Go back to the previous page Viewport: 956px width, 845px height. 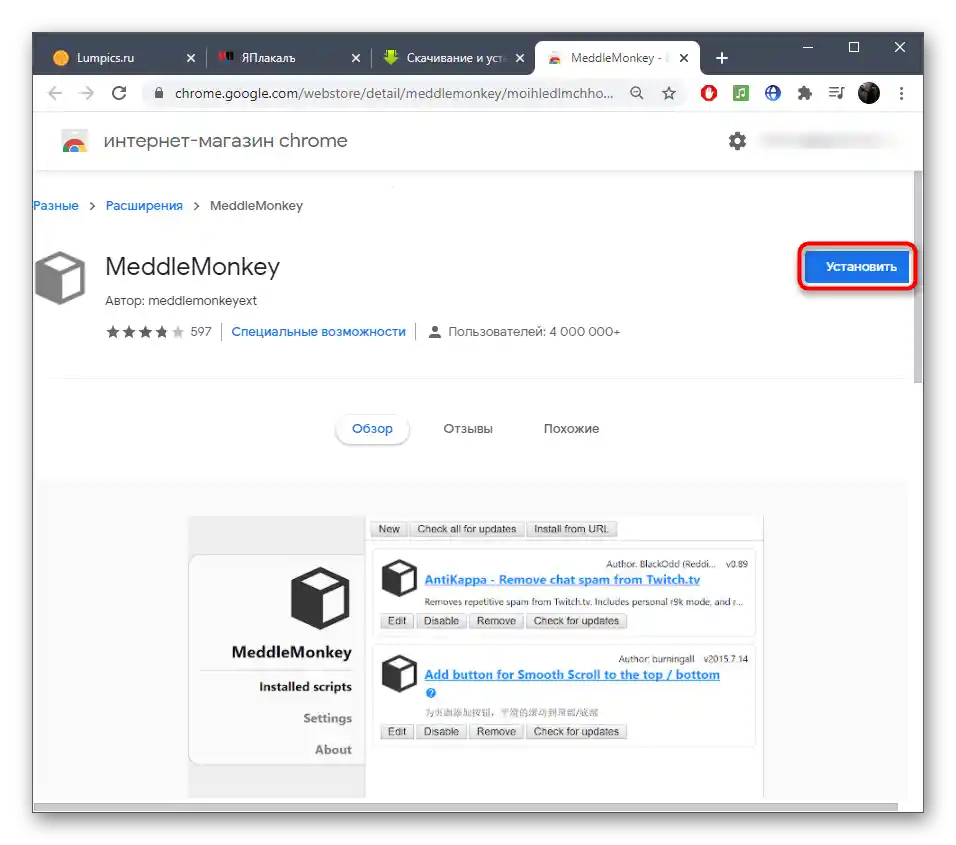(x=55, y=93)
